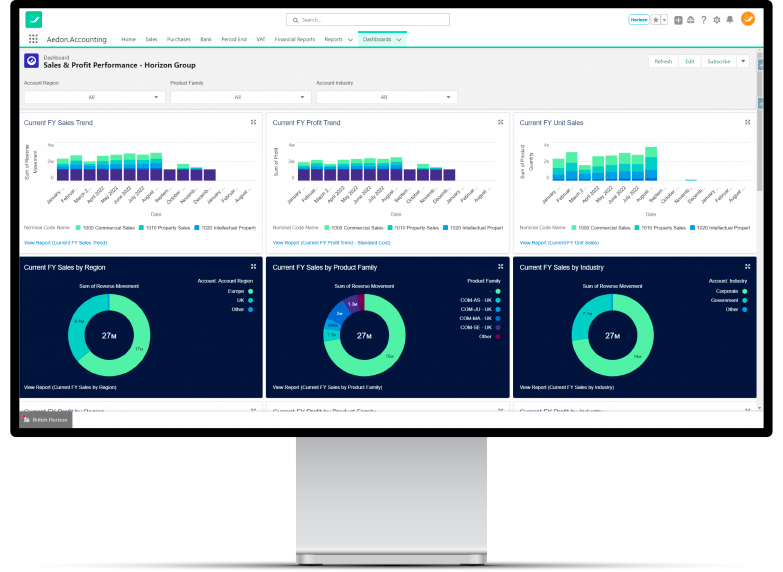The width and height of the screenshot is (783, 572).
Task: Open the more actions arrow beside Subscribe
Action: tap(743, 61)
